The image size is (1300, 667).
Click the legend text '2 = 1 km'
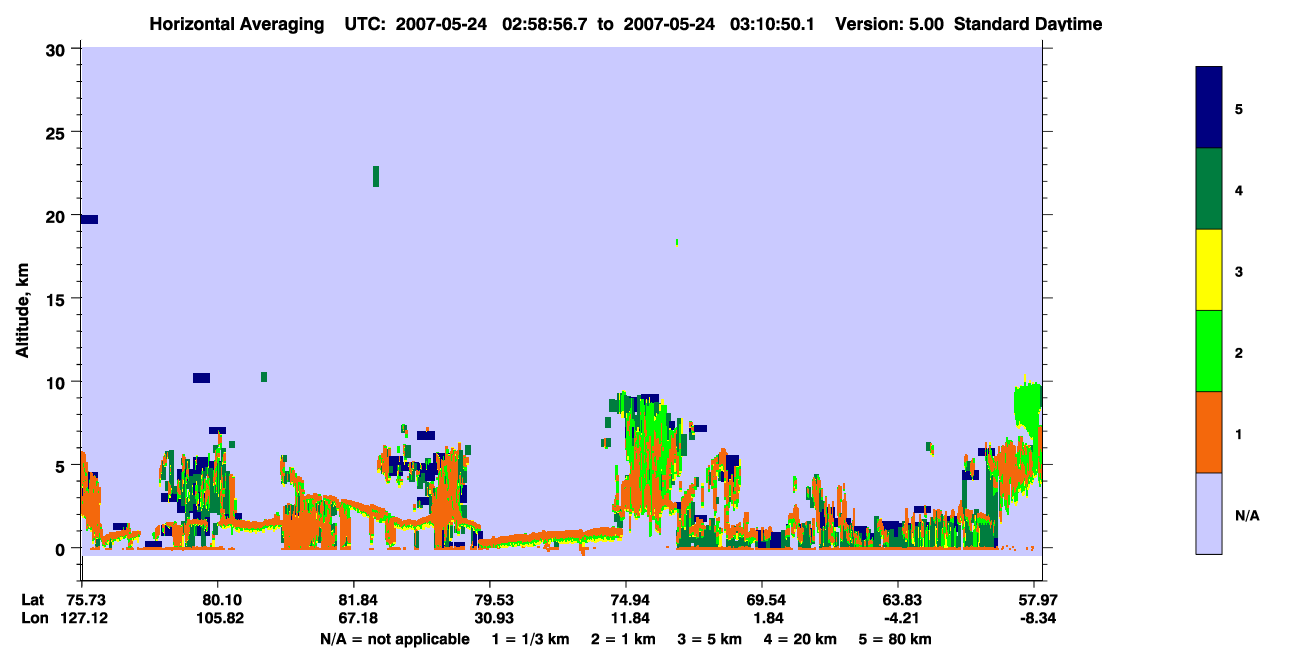pos(623,639)
